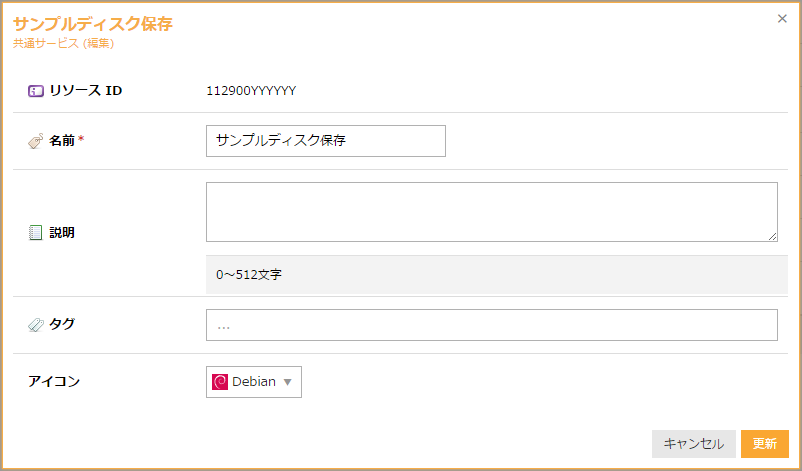Click the tag icon beside タグ

[x=35, y=324]
